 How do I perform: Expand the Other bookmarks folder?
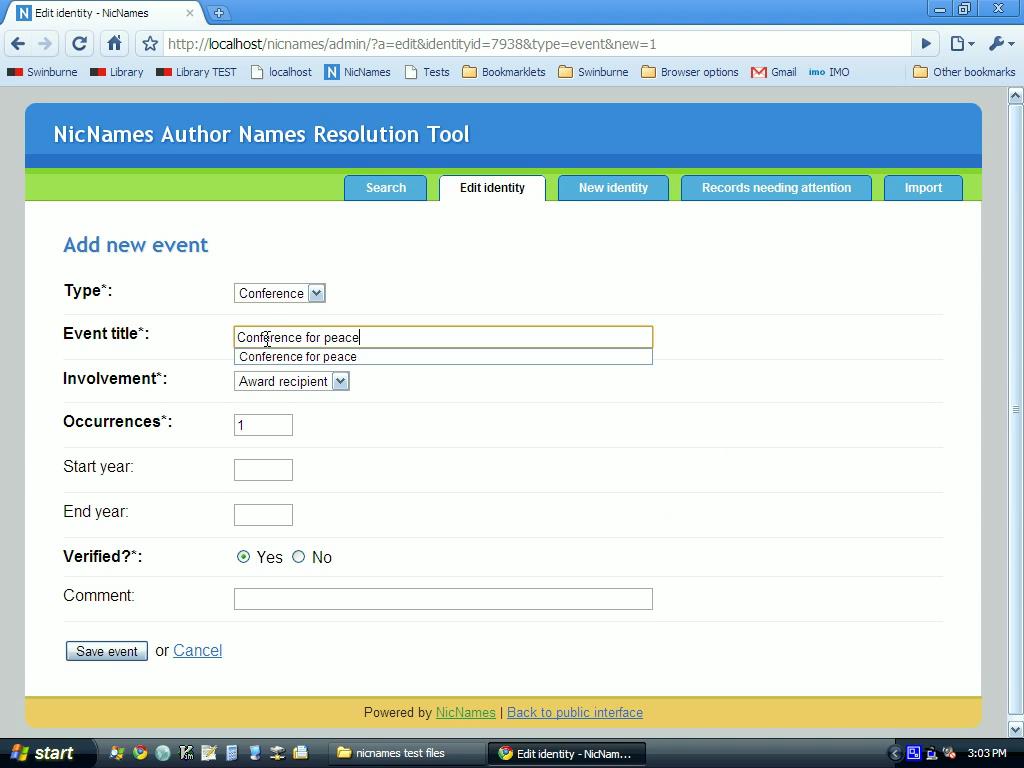tap(964, 72)
